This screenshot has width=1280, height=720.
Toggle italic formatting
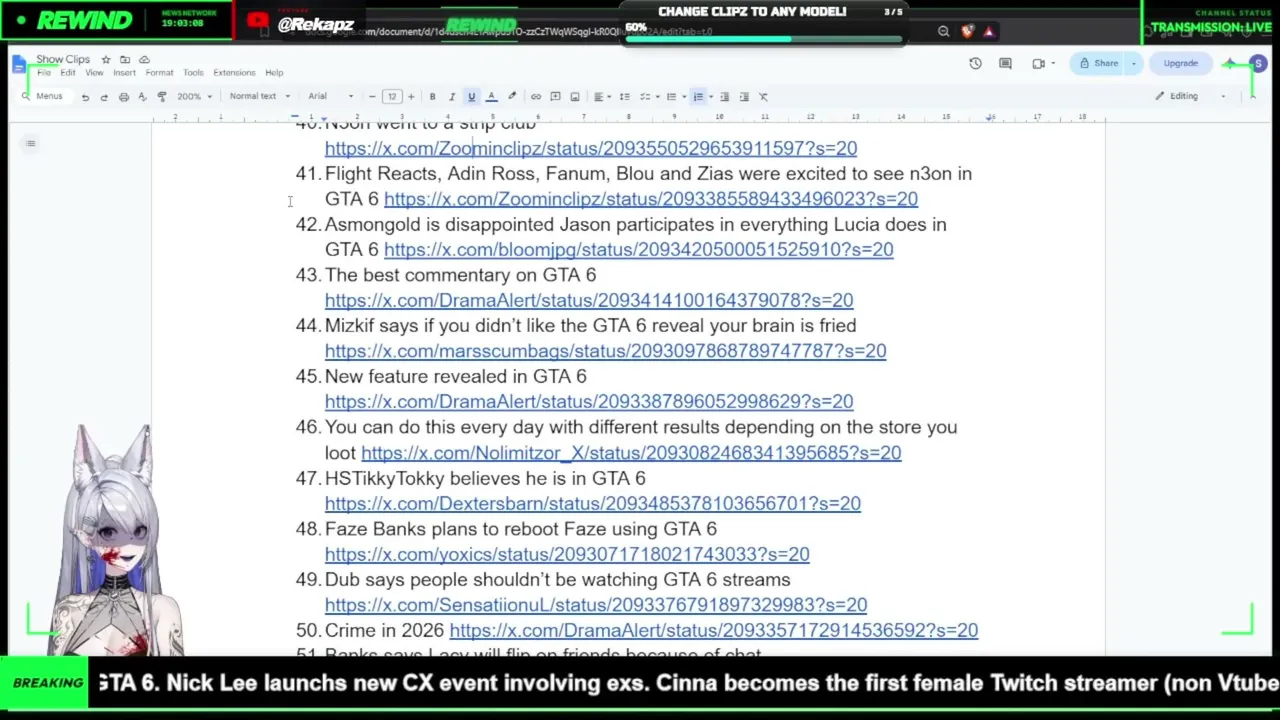[452, 97]
